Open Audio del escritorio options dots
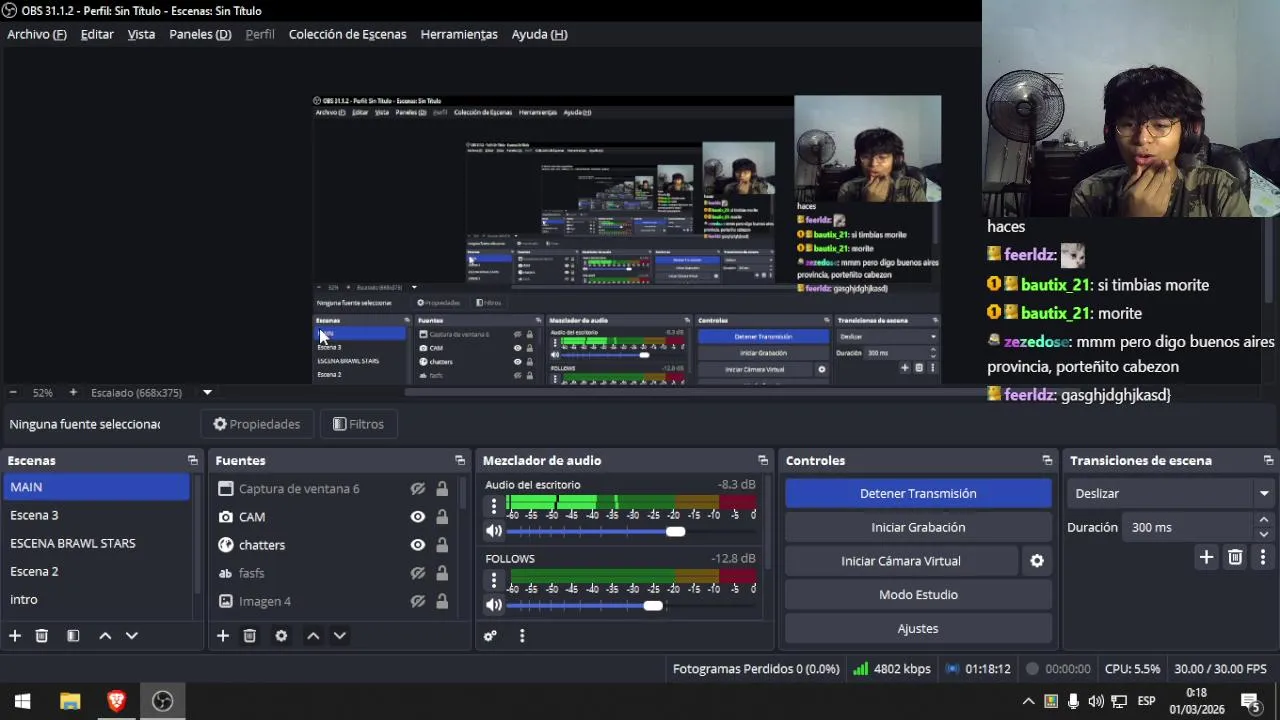This screenshot has width=1280, height=720. tap(494, 507)
